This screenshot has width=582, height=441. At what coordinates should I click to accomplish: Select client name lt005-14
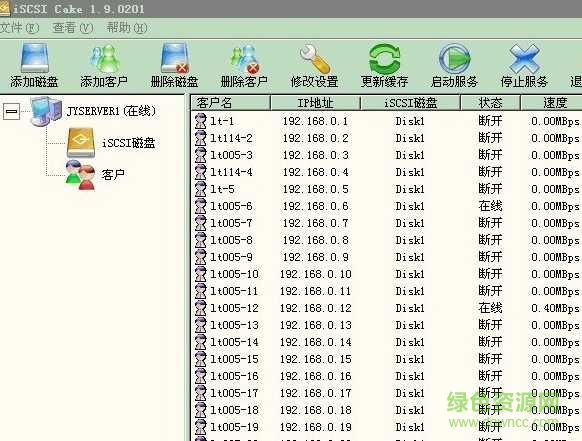(234, 342)
